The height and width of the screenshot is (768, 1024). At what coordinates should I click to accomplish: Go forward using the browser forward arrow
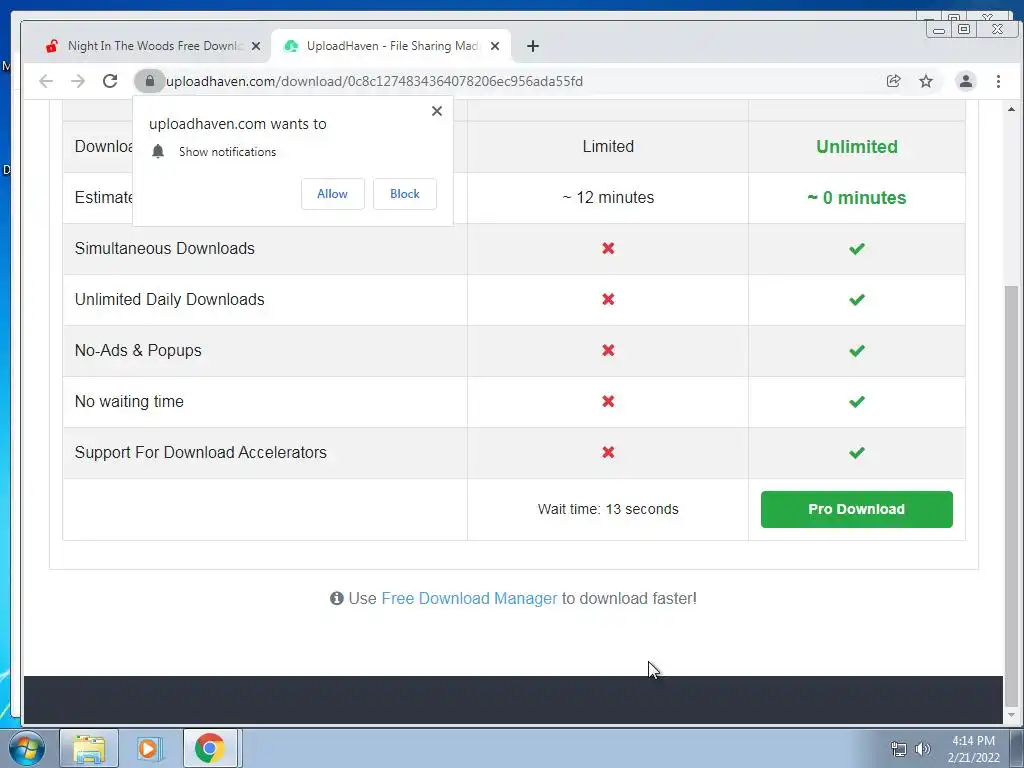[78, 81]
